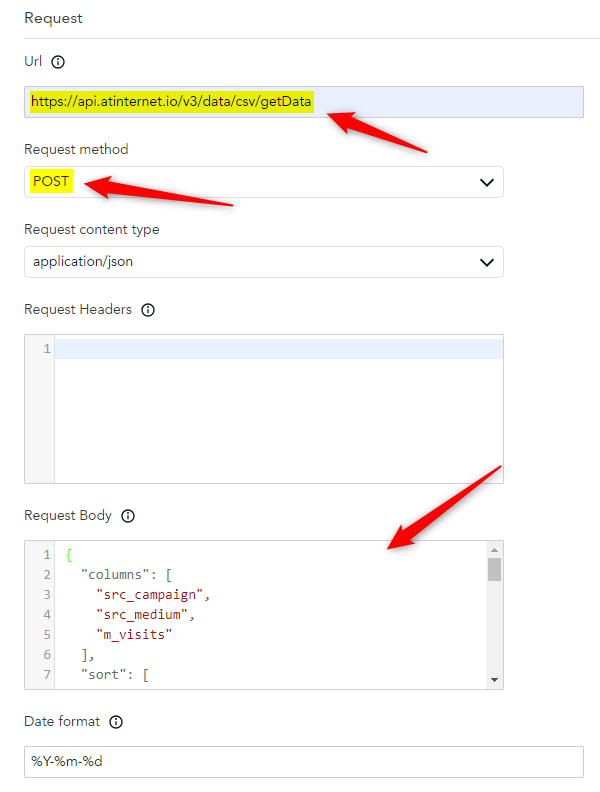Image resolution: width=600 pixels, height=792 pixels.
Task: Click the "src_medium" line in Request Body
Action: tap(146, 614)
